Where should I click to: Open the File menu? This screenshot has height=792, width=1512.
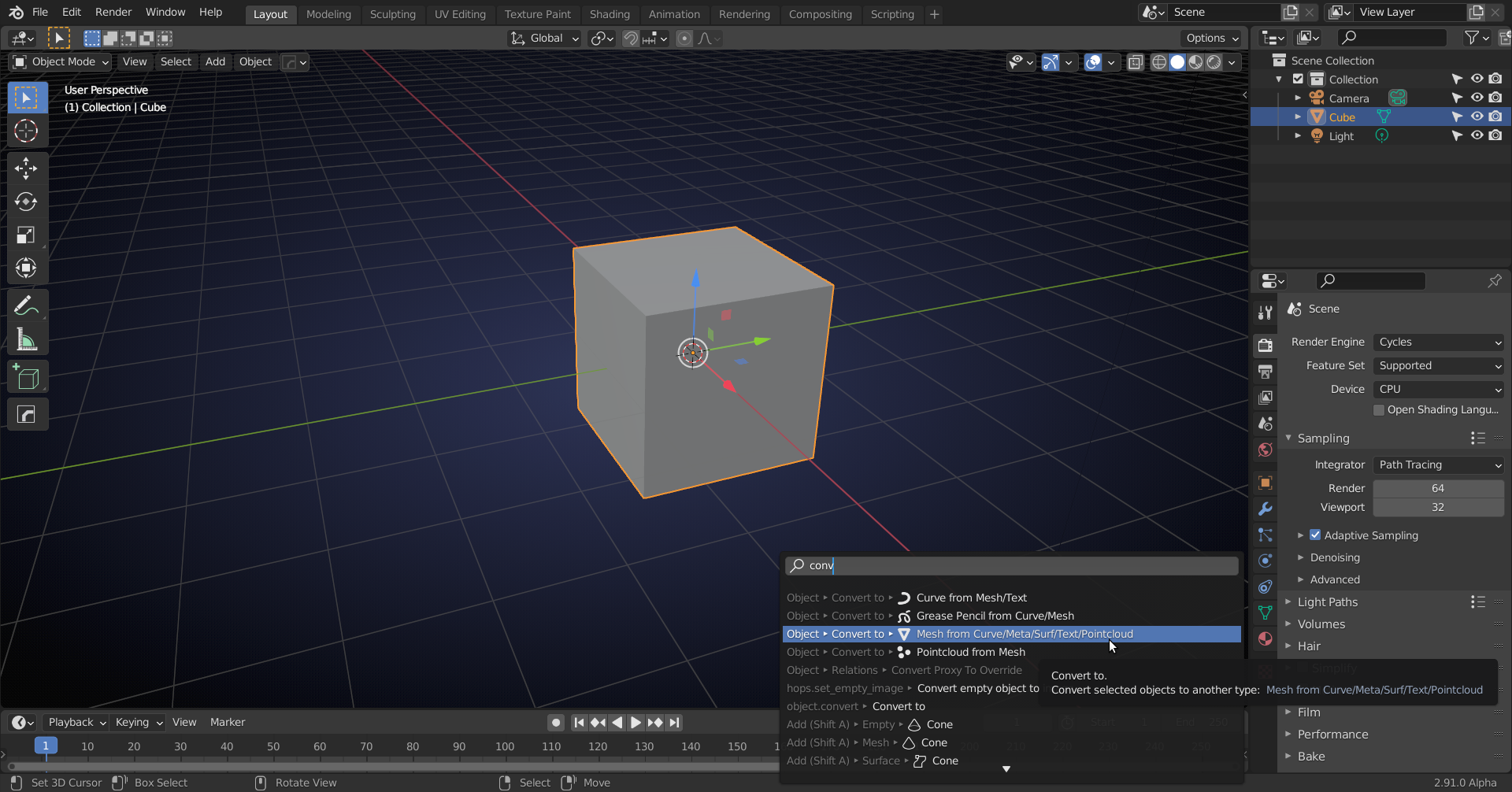tap(40, 12)
